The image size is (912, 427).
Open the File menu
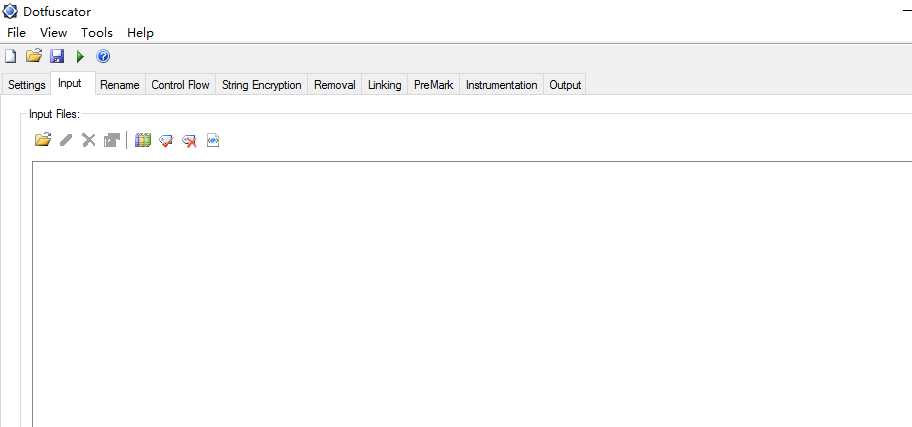tap(16, 33)
